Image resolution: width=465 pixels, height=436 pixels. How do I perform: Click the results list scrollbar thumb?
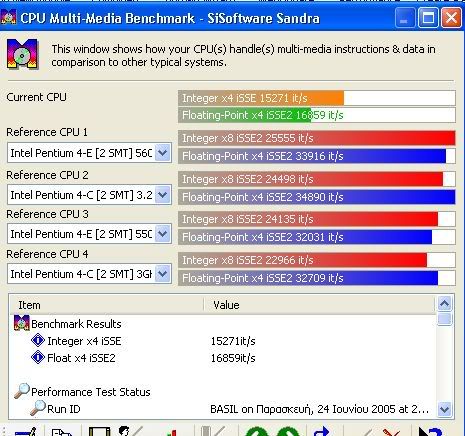(x=444, y=319)
